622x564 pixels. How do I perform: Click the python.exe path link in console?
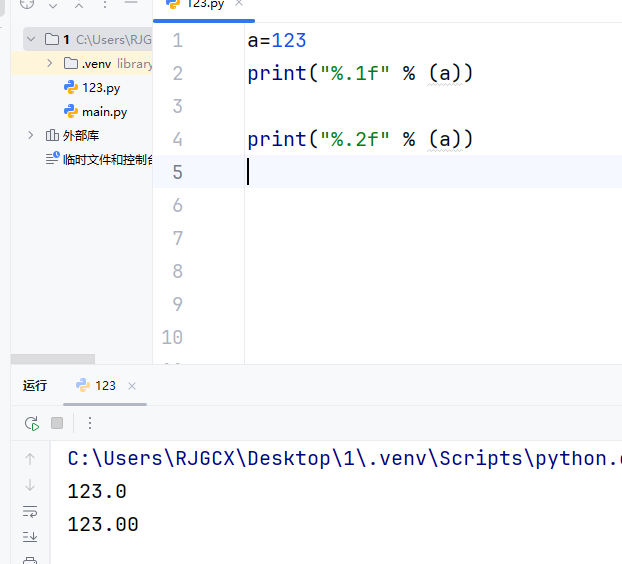344,459
